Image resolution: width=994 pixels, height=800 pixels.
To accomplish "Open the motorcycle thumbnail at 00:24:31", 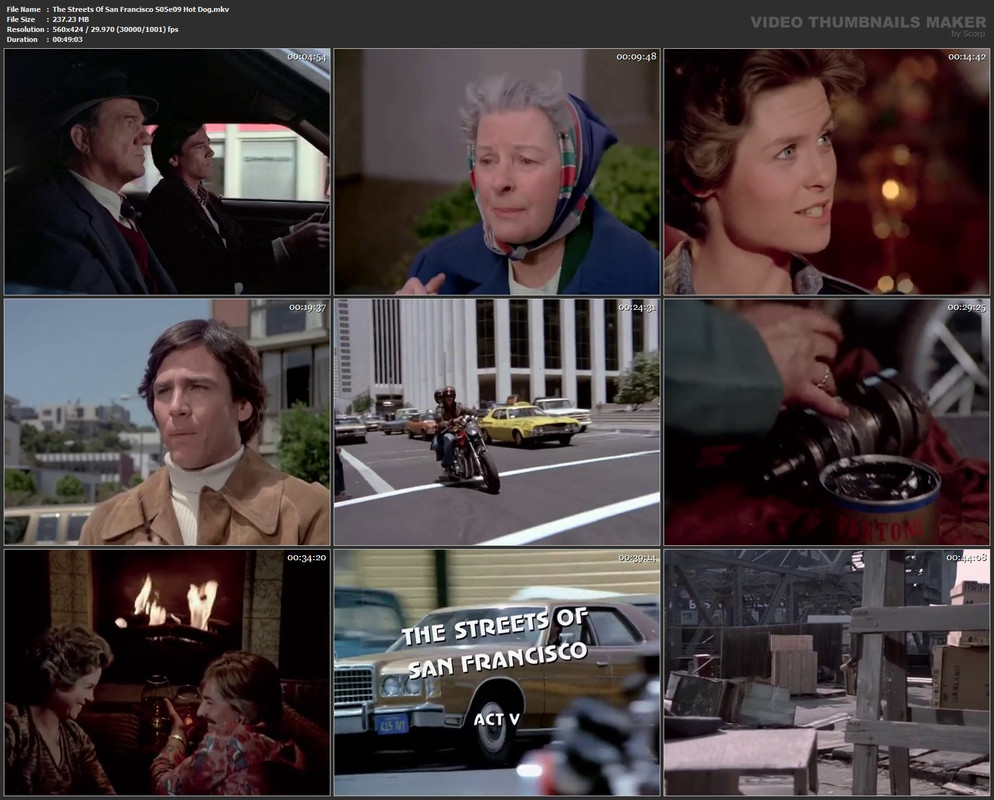I will click(497, 422).
